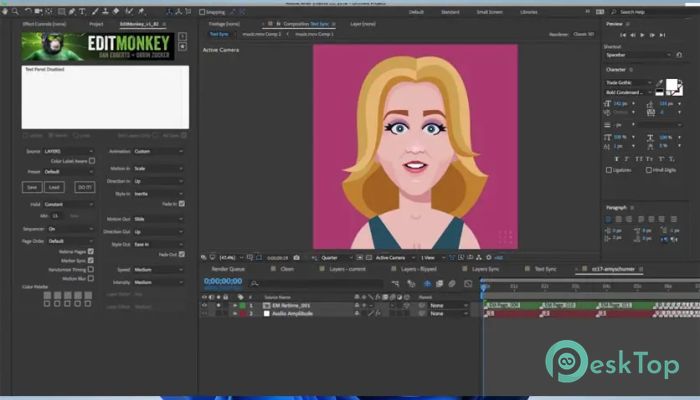Open the viewer resolution dropdown showing Quarter

pos(337,258)
